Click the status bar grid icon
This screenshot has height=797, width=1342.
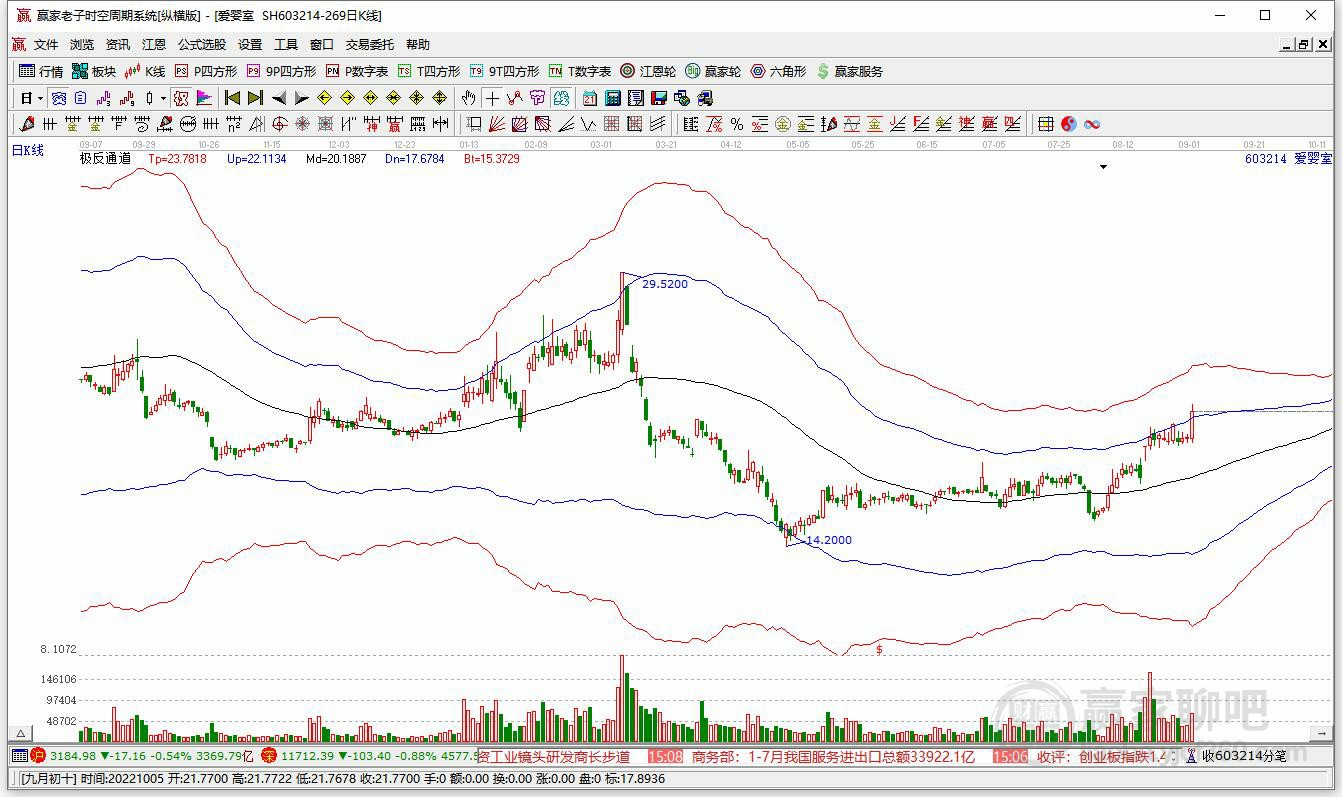click(20, 756)
